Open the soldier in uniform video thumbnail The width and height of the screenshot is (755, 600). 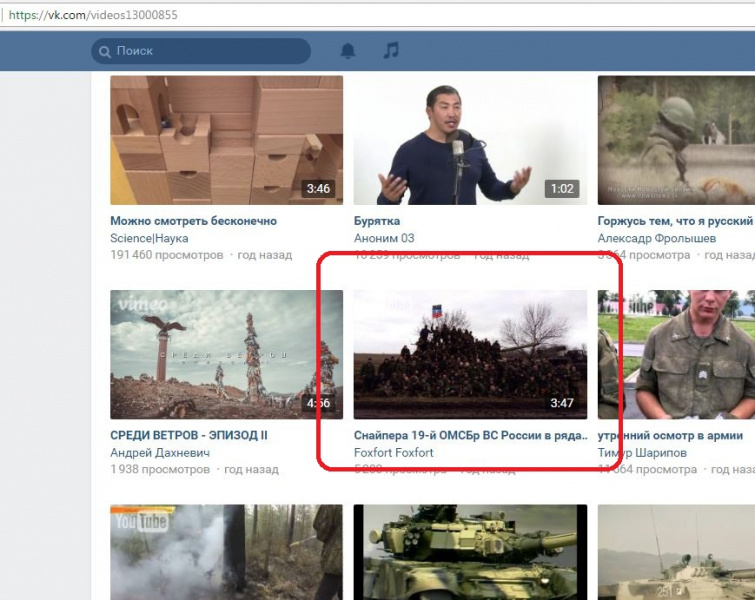[676, 354]
